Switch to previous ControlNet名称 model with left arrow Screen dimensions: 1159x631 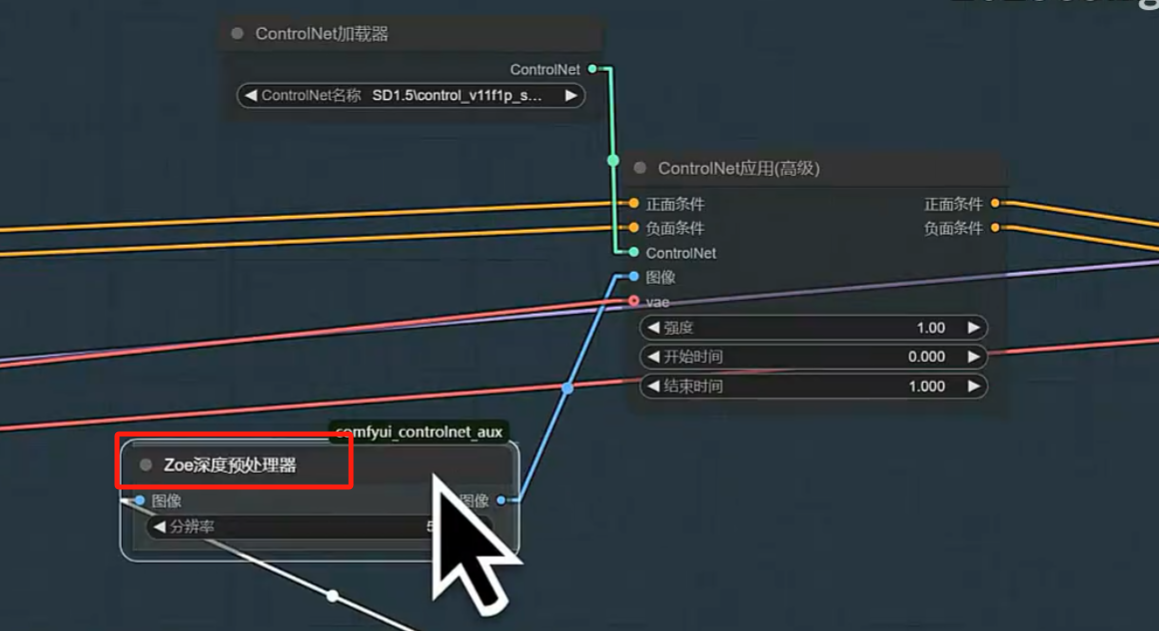coord(250,96)
